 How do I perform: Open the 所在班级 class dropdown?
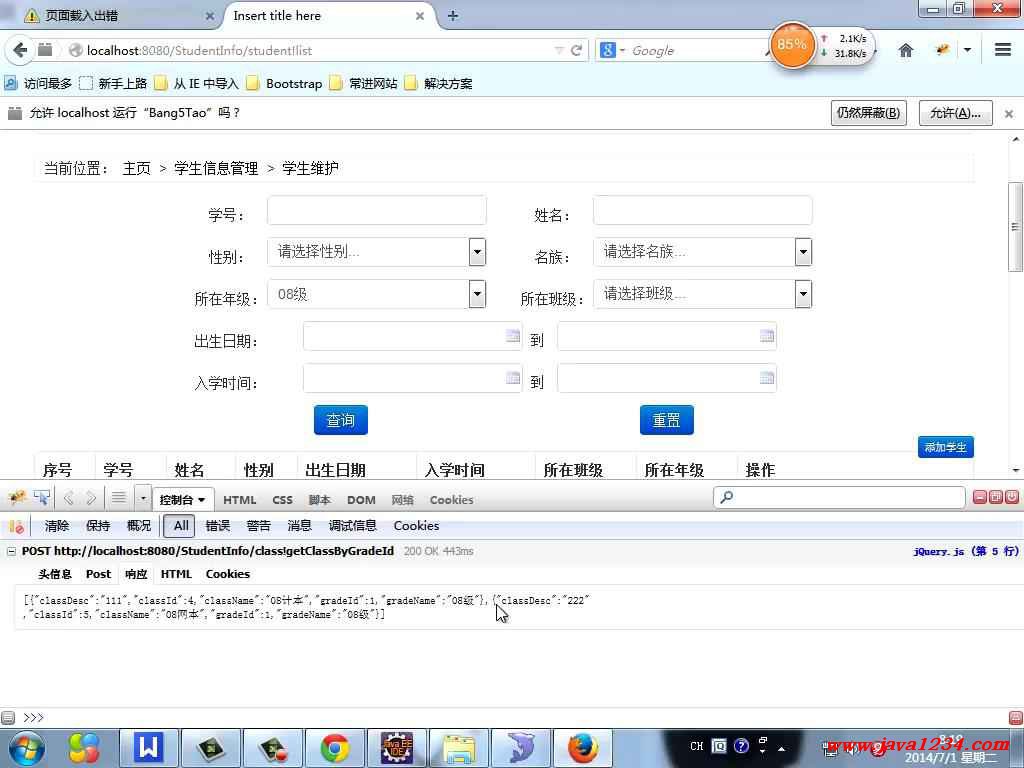click(x=803, y=294)
